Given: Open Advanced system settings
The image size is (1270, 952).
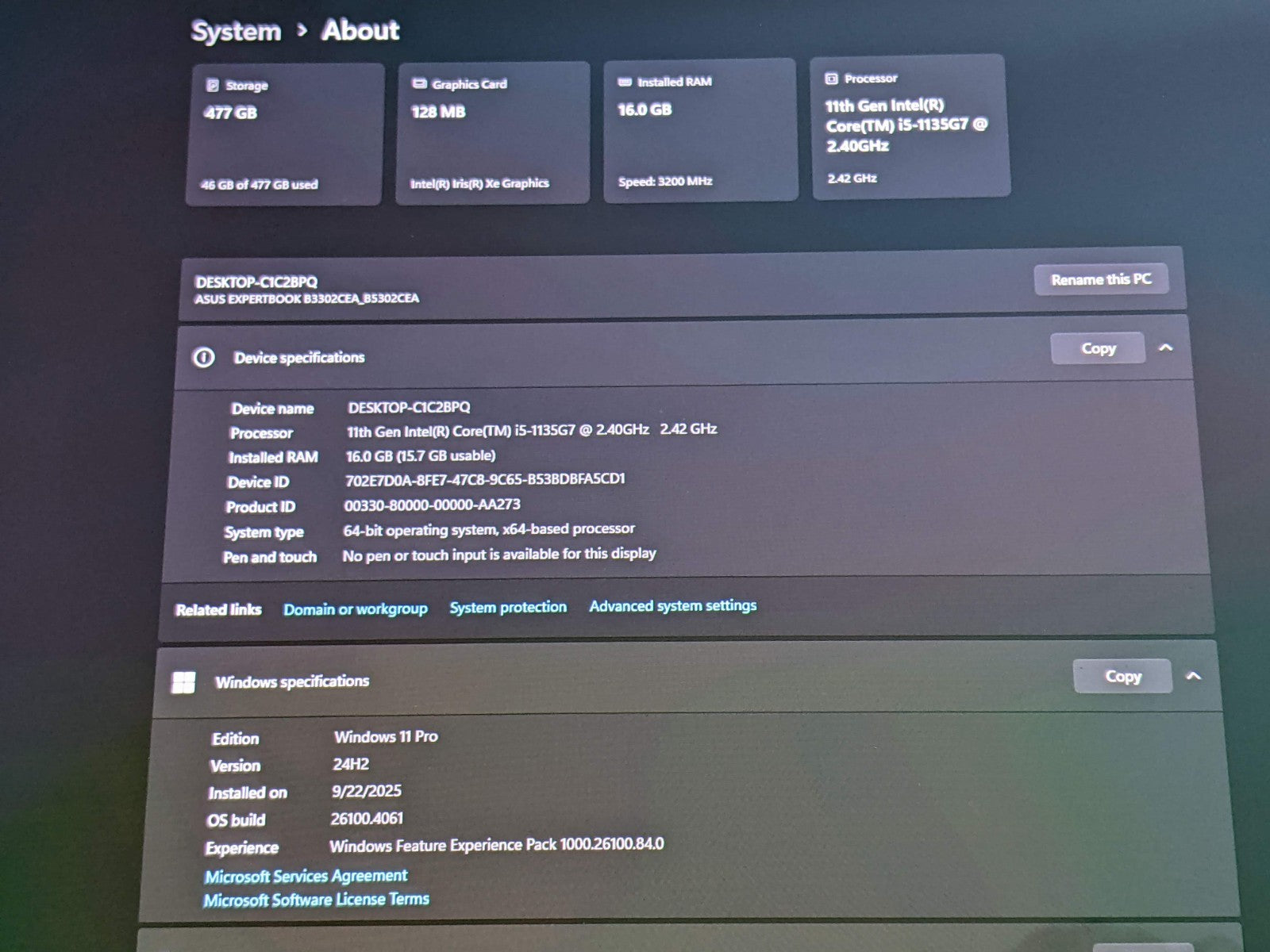Looking at the screenshot, I should [x=672, y=606].
